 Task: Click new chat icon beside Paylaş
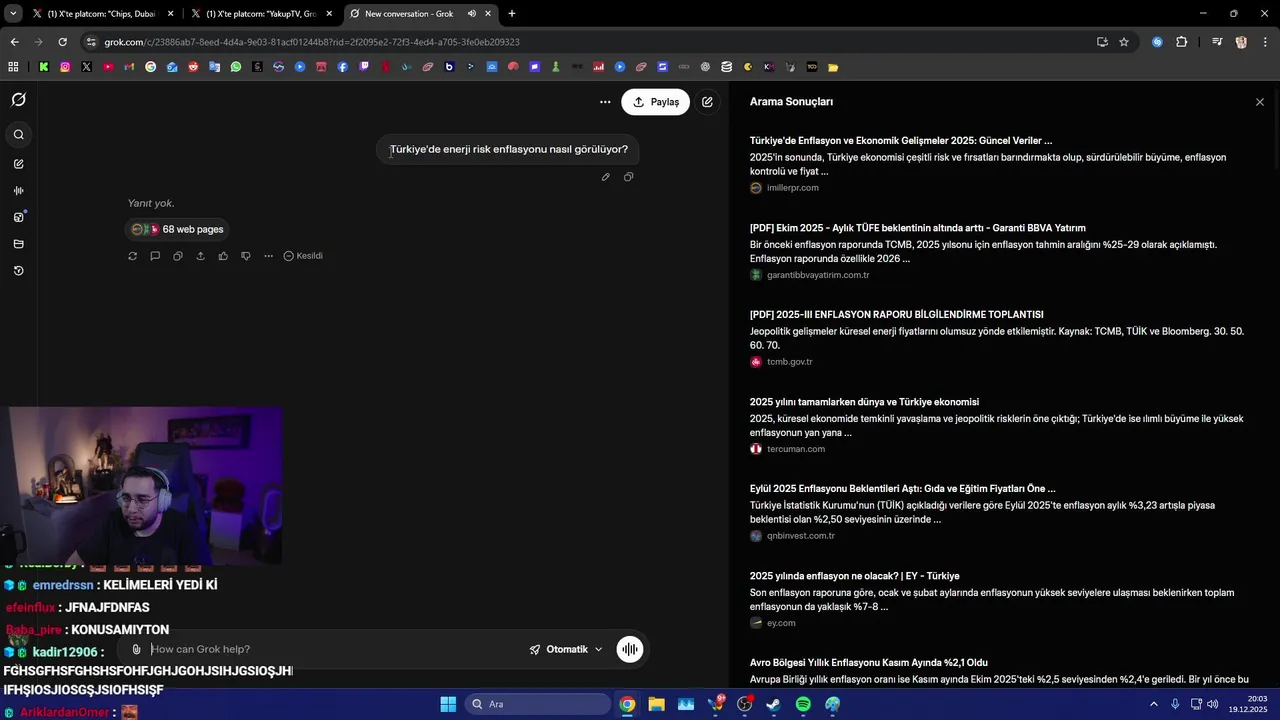pos(707,102)
